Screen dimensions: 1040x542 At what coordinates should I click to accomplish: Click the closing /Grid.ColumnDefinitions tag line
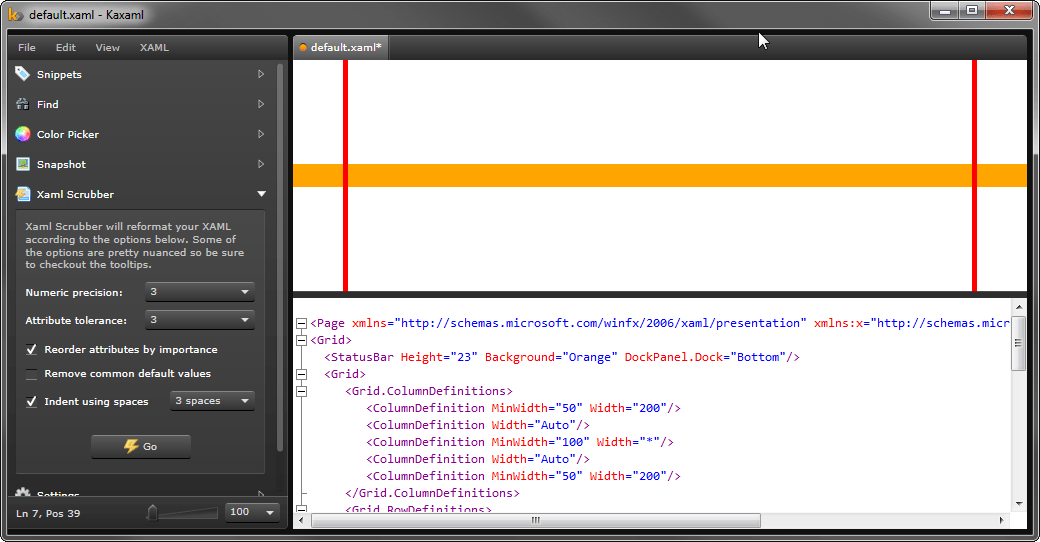click(432, 493)
